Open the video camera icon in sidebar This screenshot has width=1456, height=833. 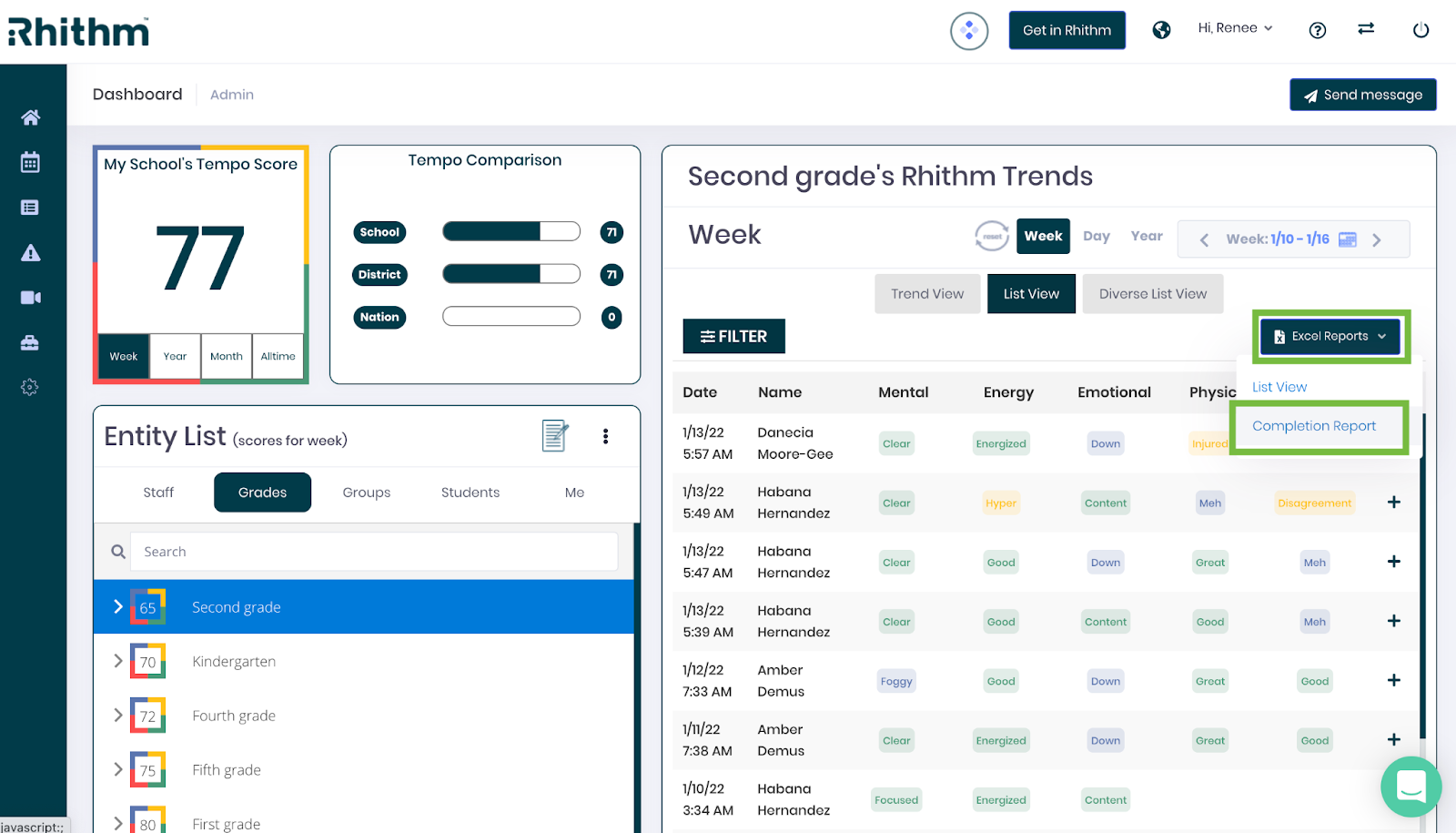tap(30, 298)
